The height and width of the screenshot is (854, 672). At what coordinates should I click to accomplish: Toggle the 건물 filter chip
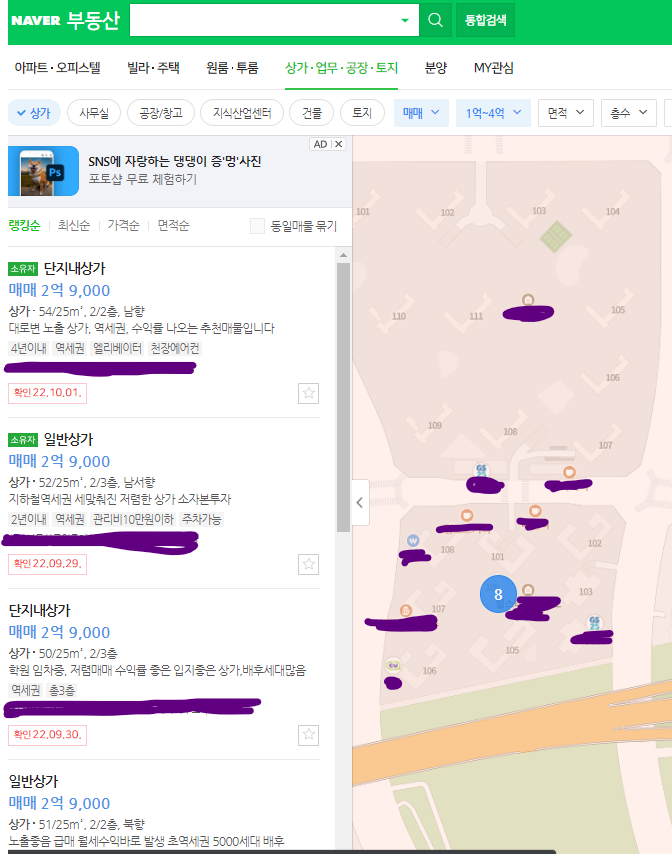point(311,113)
